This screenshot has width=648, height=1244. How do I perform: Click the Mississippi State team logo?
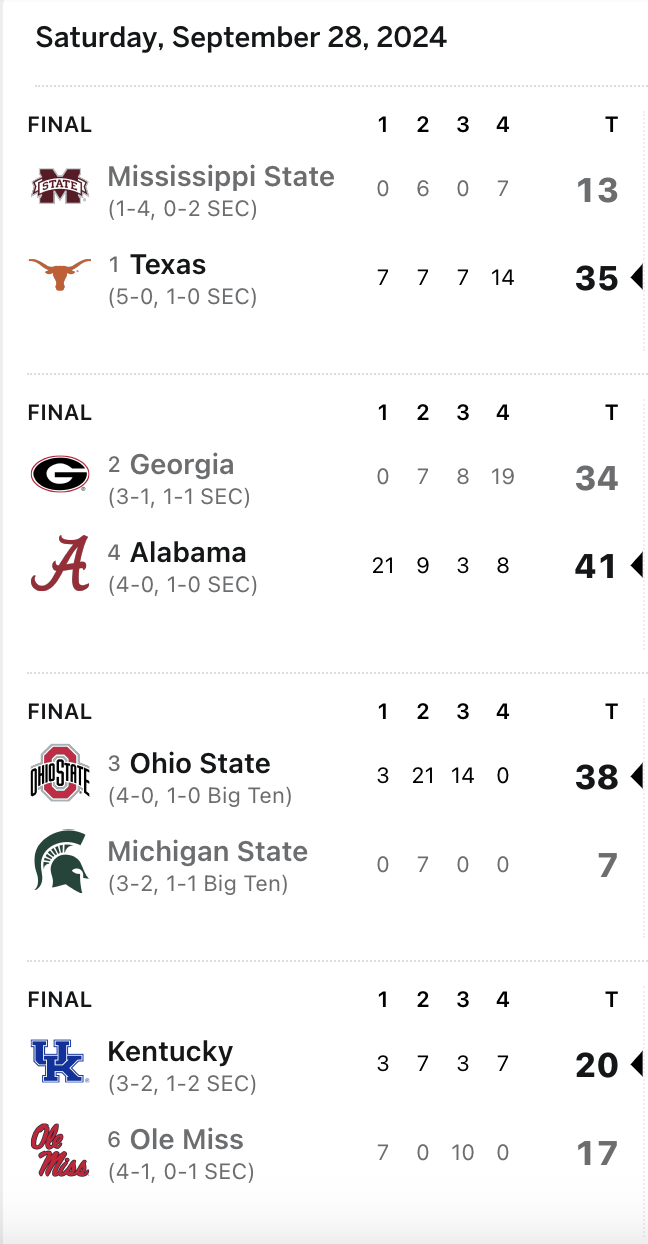[59, 186]
